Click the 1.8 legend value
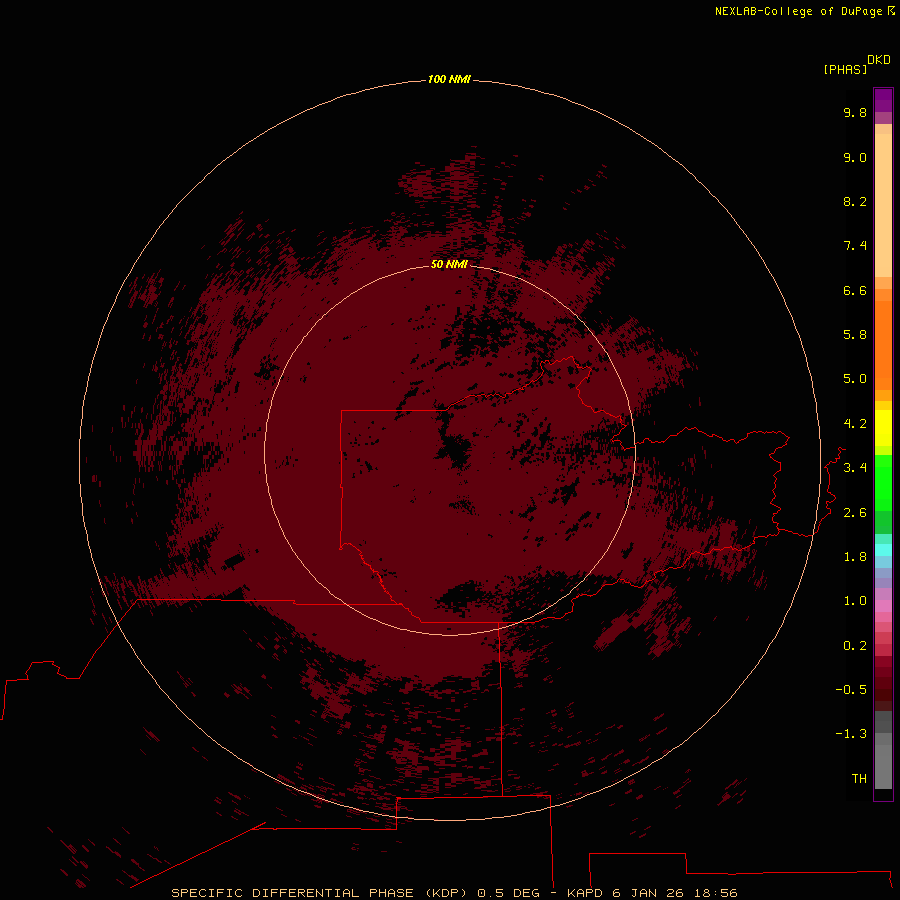The image size is (900, 900). point(855,557)
